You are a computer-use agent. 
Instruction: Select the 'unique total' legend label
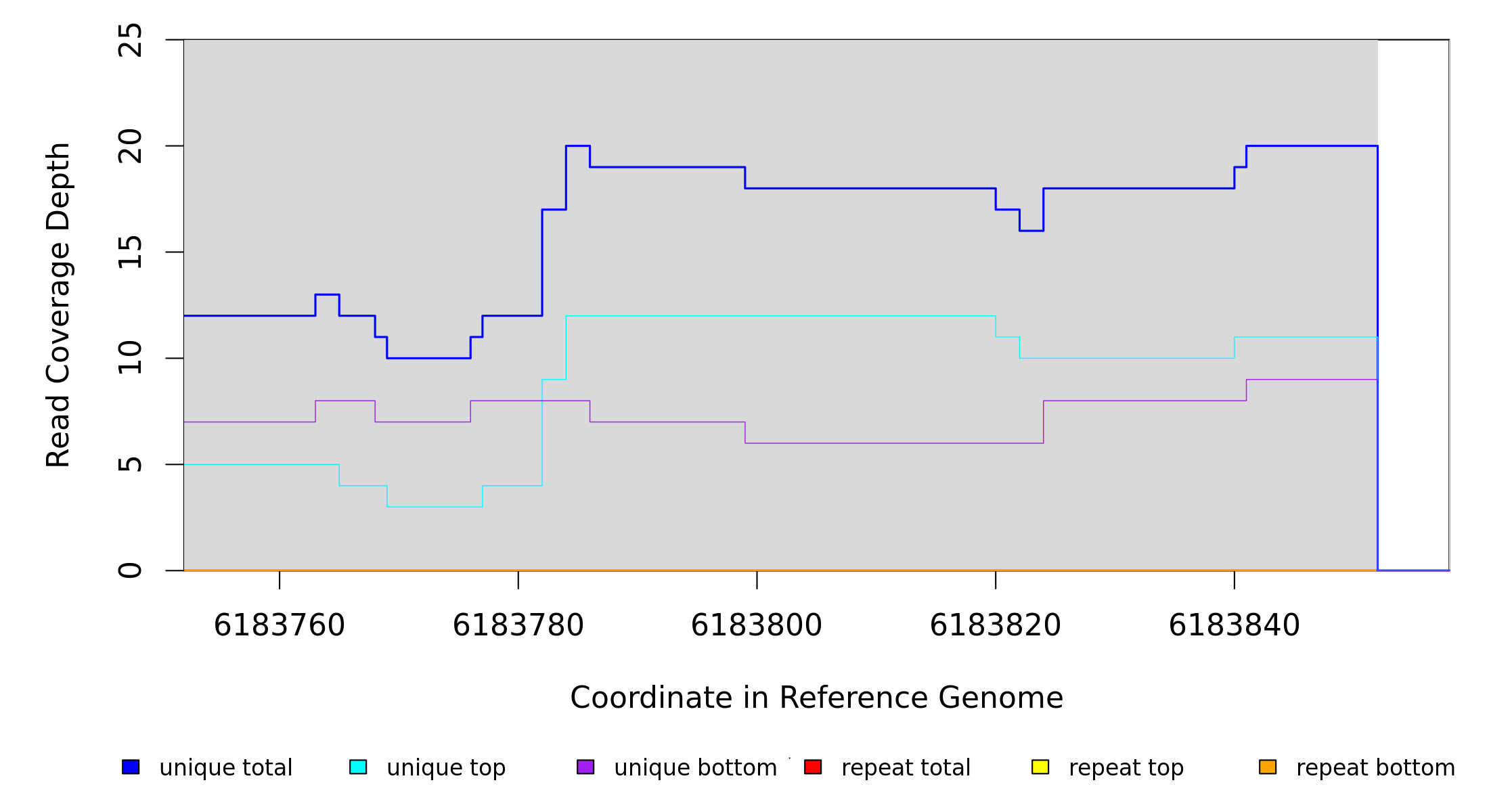pyautogui.click(x=225, y=768)
